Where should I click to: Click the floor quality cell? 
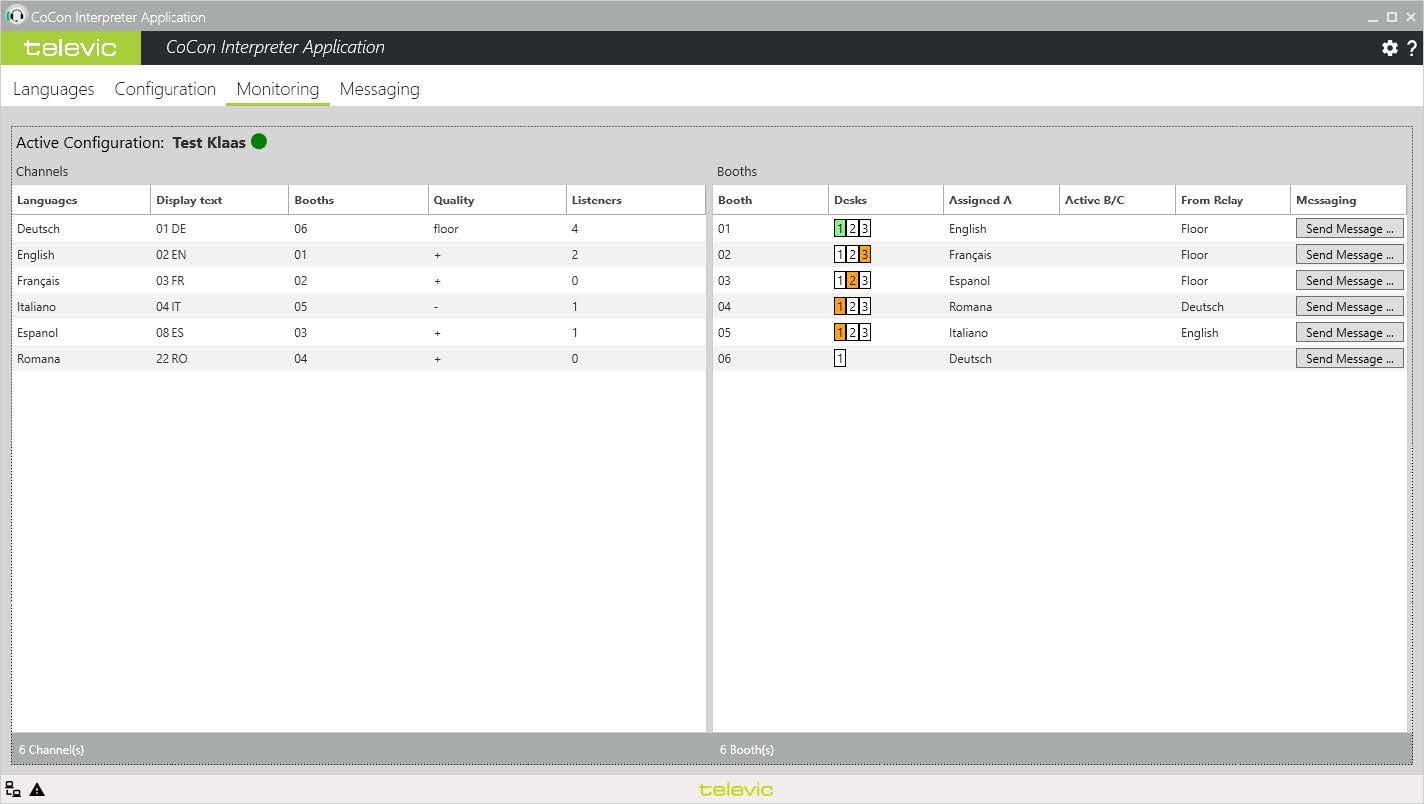tap(446, 229)
